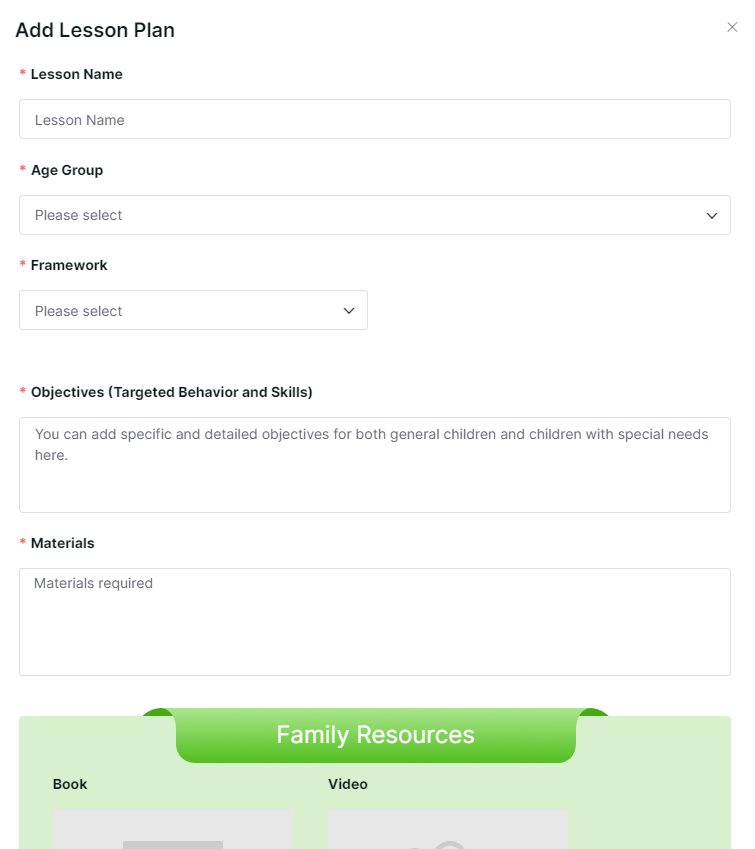
Task: Open the Age Group select box
Action: tap(375, 215)
